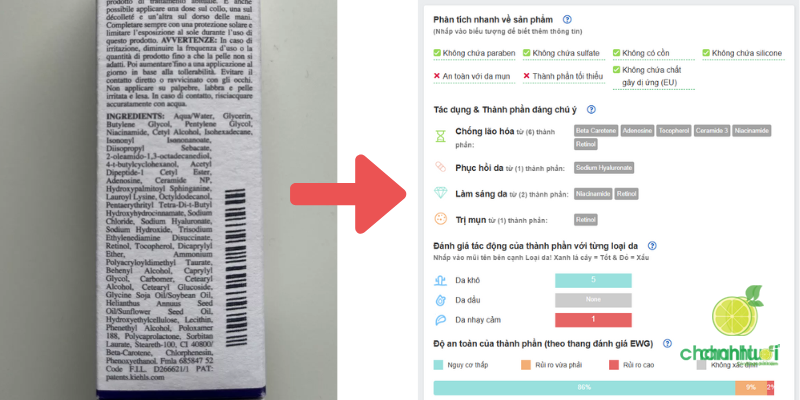This screenshot has height=400, width=800.
Task: Click the Không chứa paraben check mark
Action: click(437, 53)
